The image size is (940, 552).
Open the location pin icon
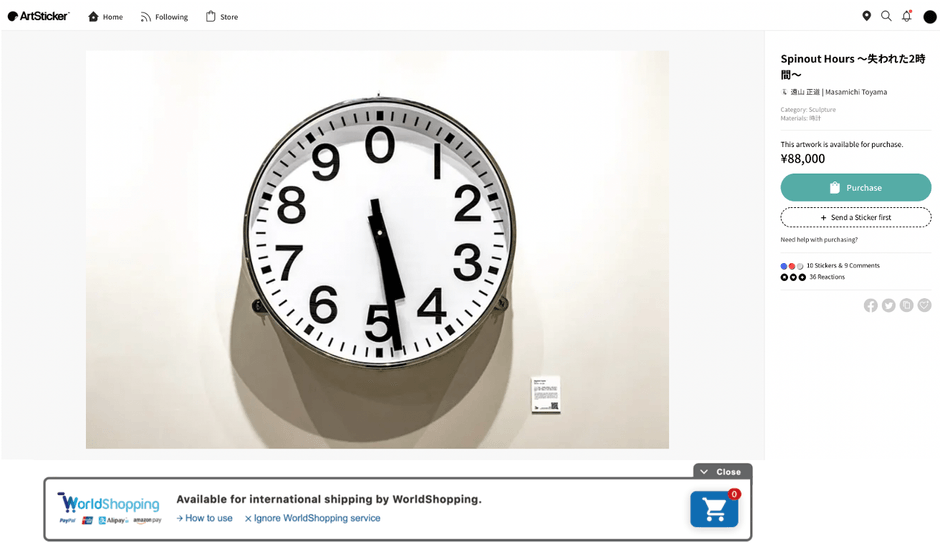pyautogui.click(x=866, y=16)
